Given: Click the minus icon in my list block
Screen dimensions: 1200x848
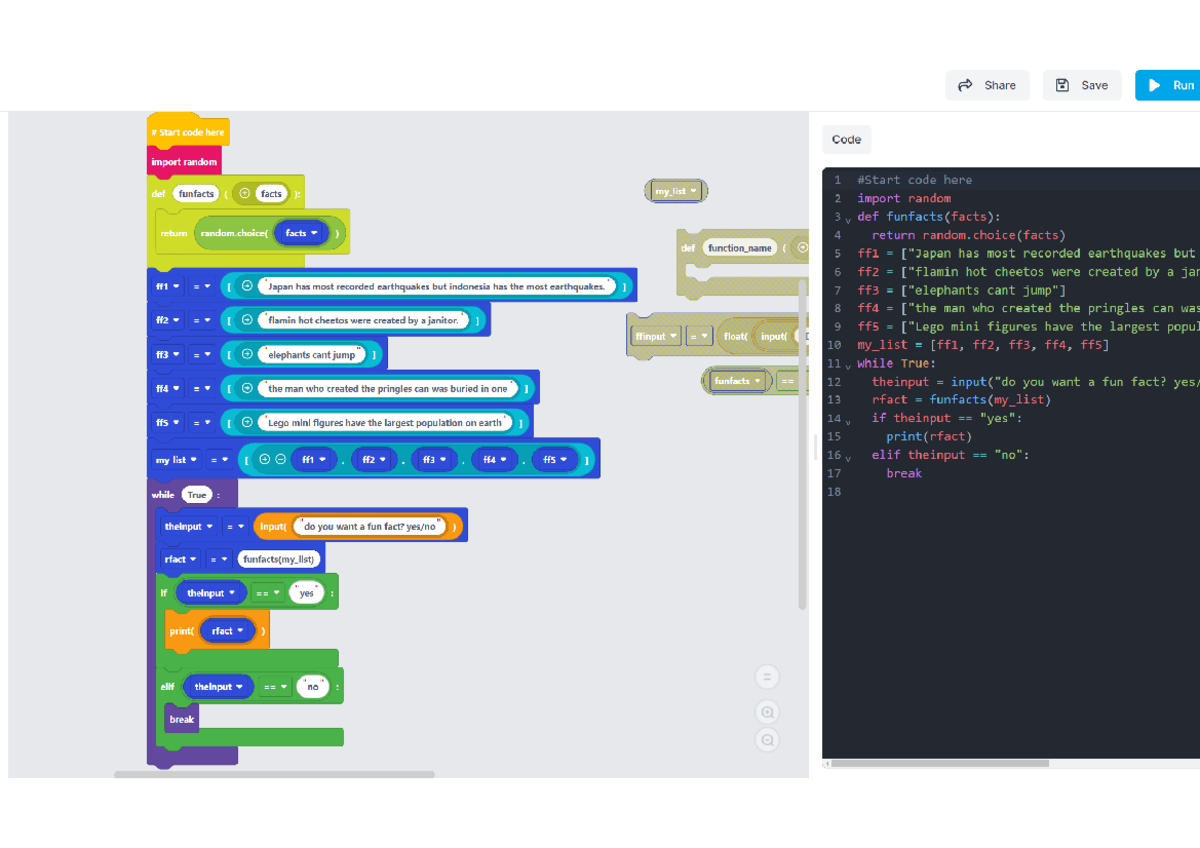Looking at the screenshot, I should click(x=280, y=460).
